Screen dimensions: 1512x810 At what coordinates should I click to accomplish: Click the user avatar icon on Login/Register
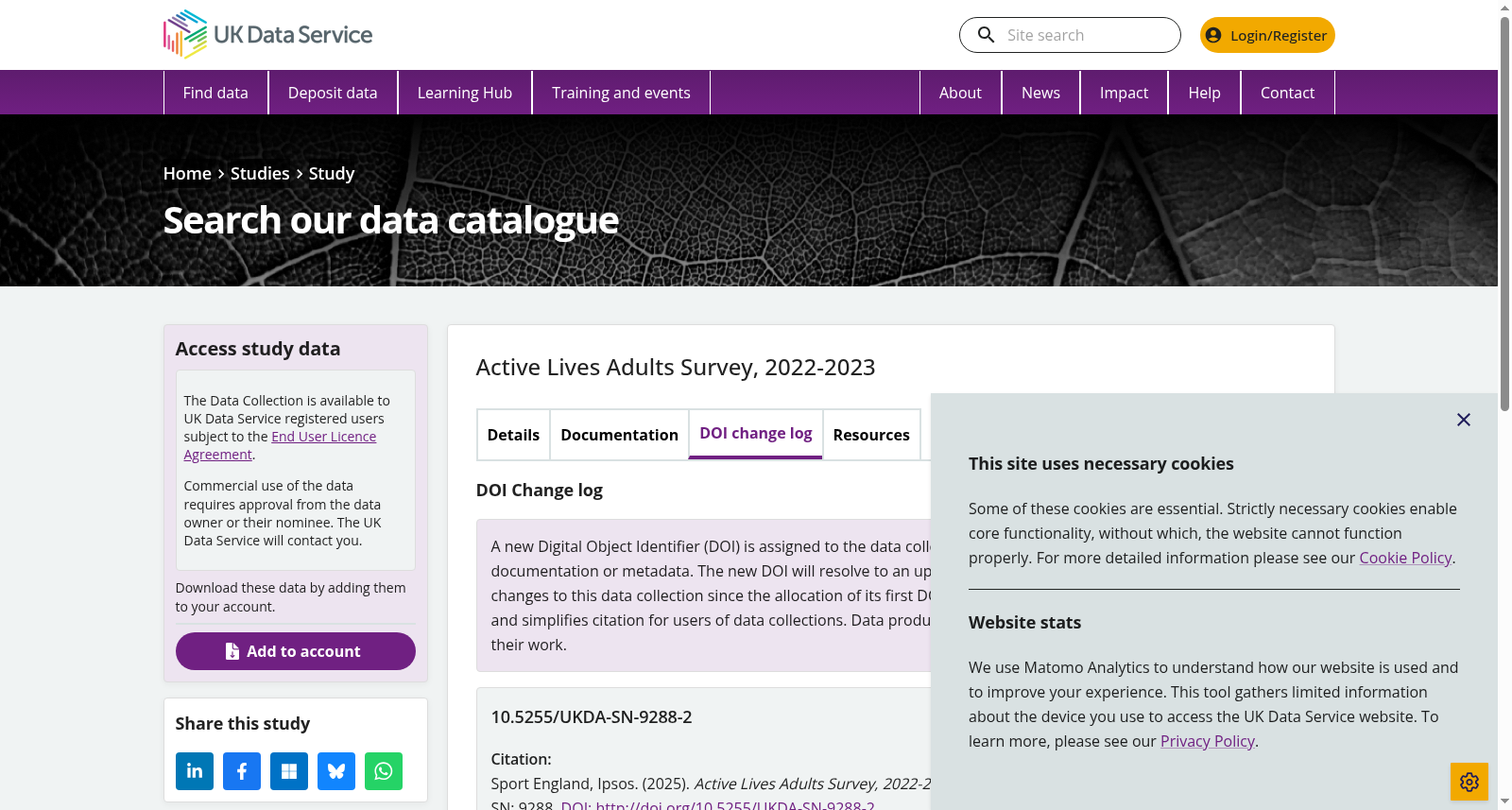(1213, 35)
